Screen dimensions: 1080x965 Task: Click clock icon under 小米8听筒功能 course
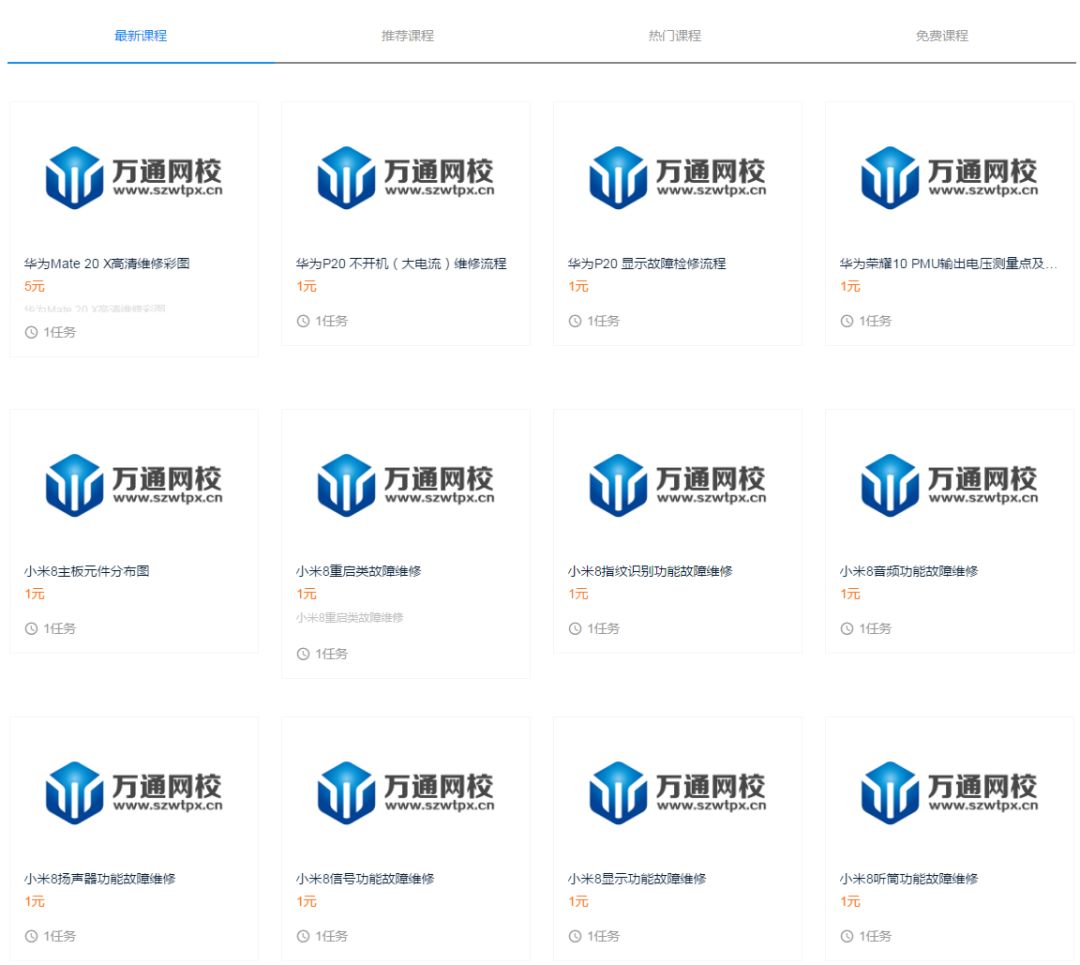pyautogui.click(x=847, y=936)
